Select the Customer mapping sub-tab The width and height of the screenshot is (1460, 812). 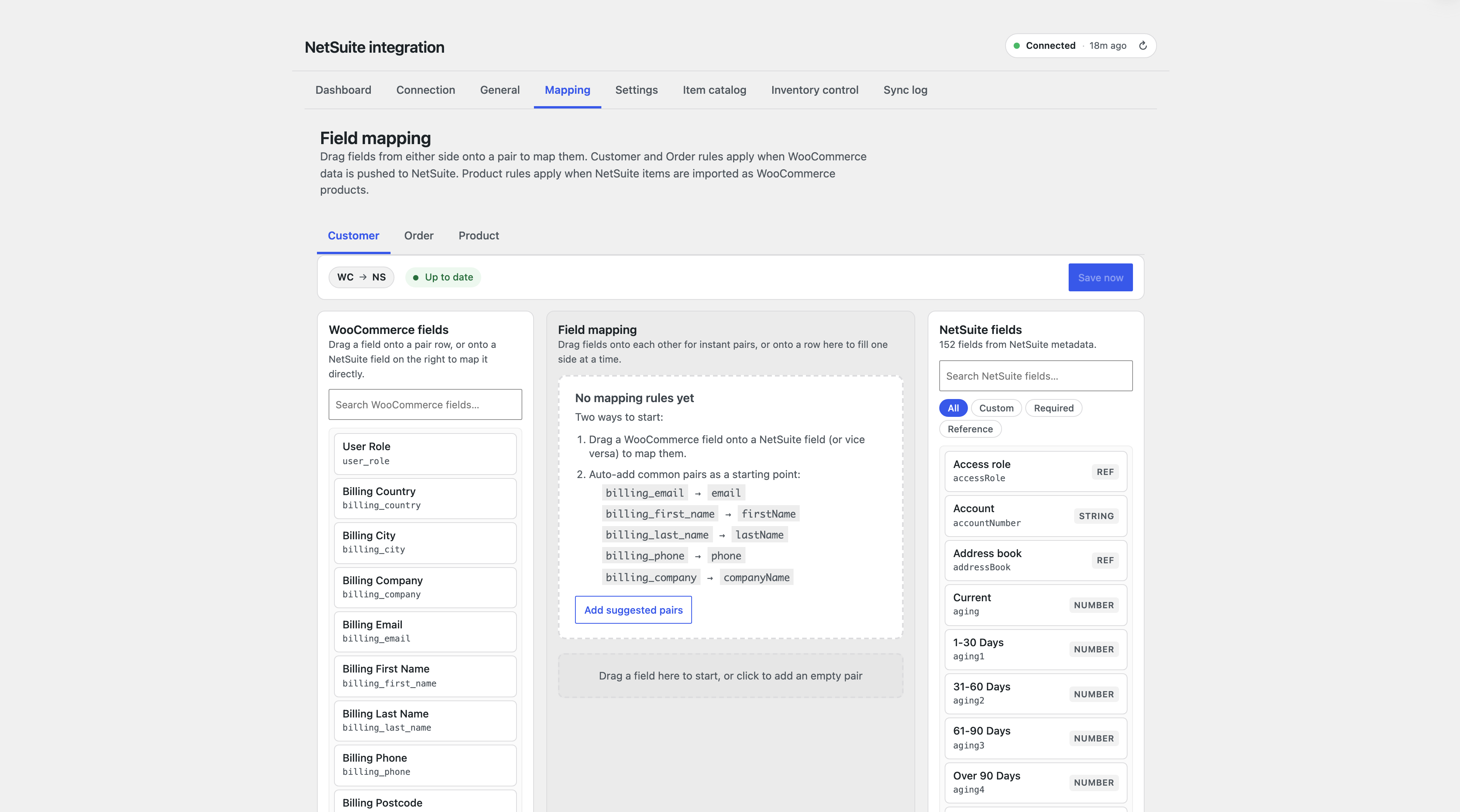click(x=353, y=236)
